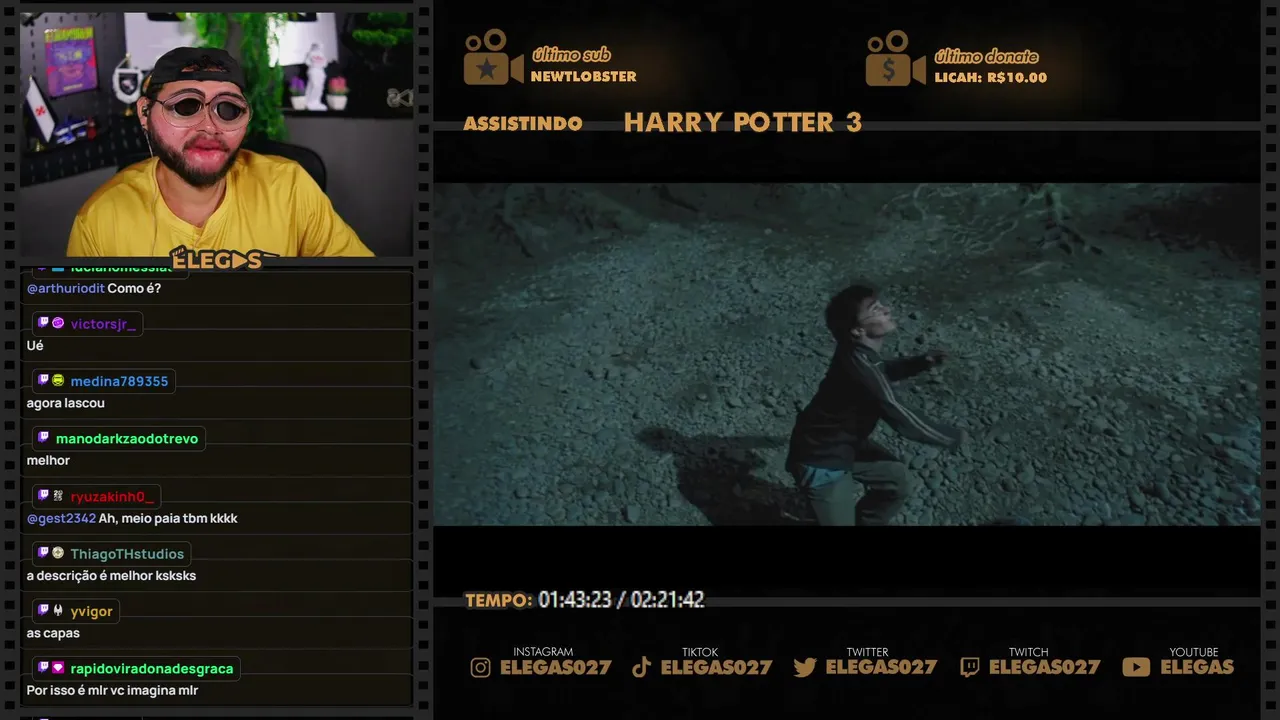Screen dimensions: 1280x720
Task: Click chat message 'Ué'
Action: tap(35, 346)
